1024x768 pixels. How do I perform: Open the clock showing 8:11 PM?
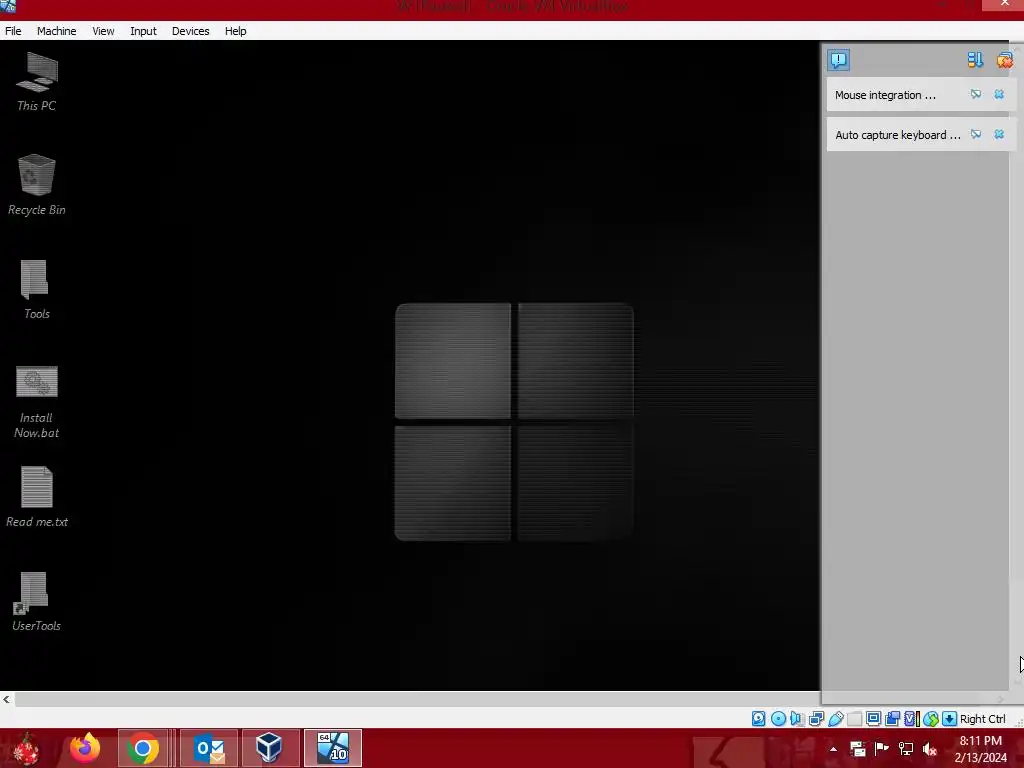980,749
